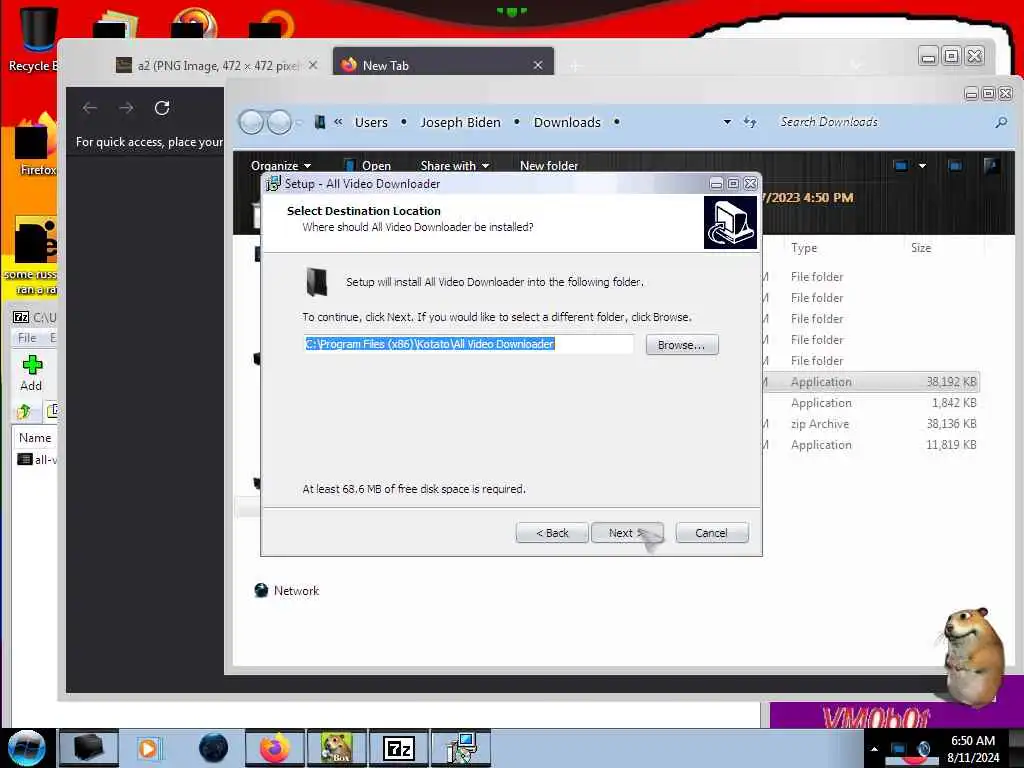Open the File menu in 7-Zip

pyautogui.click(x=27, y=338)
